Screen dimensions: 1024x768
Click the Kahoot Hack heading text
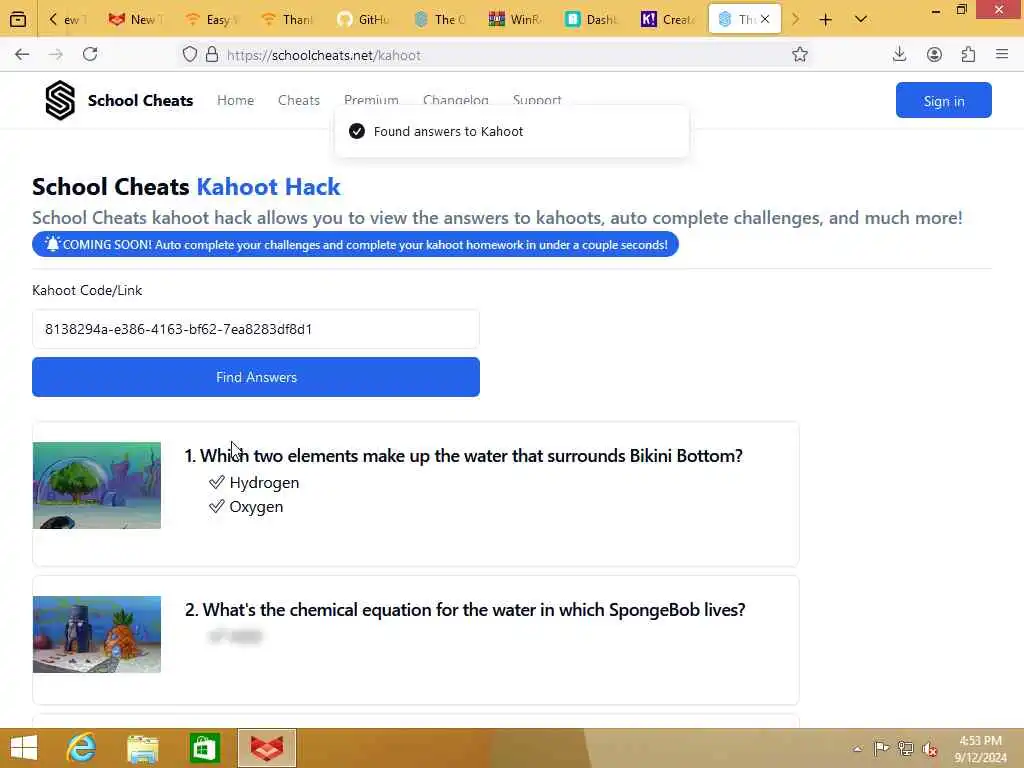[x=268, y=187]
